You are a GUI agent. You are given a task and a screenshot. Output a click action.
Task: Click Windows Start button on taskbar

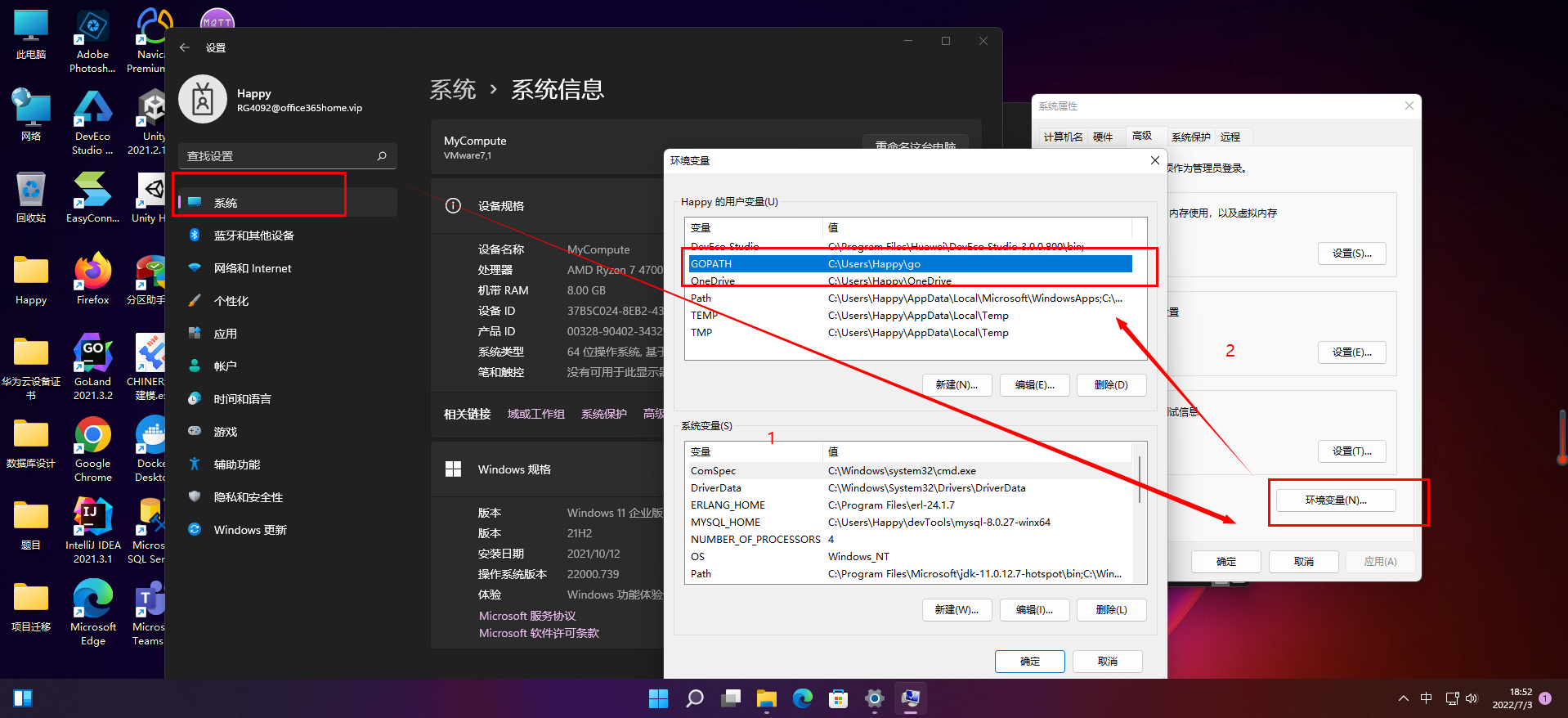point(658,698)
